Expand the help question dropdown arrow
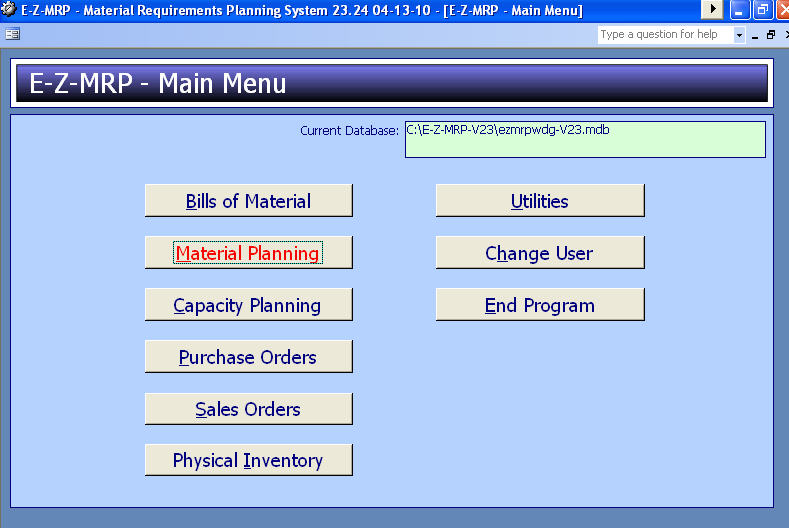Viewport: 789px width, 528px height. pyautogui.click(x=739, y=35)
